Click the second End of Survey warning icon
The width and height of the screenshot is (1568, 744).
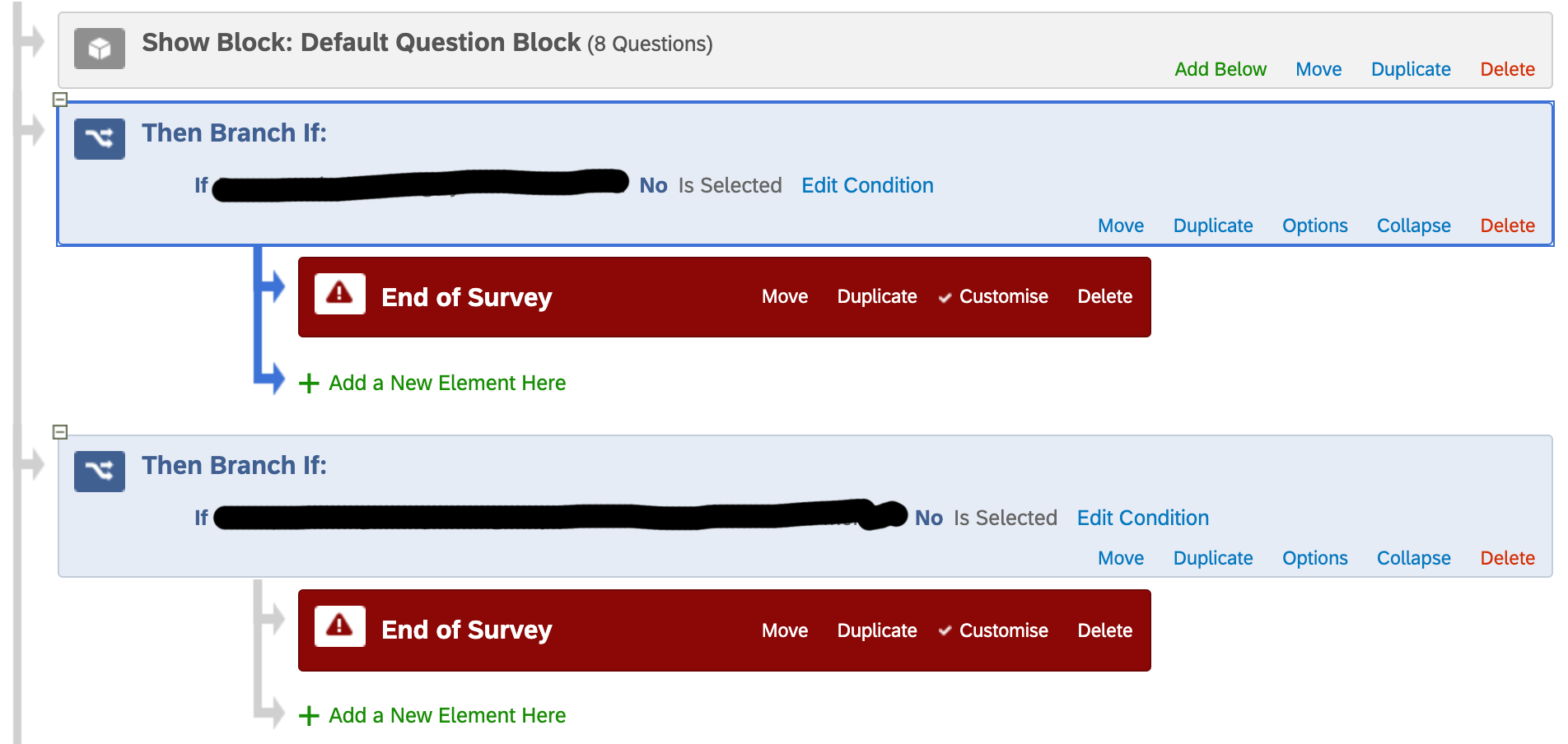click(x=339, y=626)
